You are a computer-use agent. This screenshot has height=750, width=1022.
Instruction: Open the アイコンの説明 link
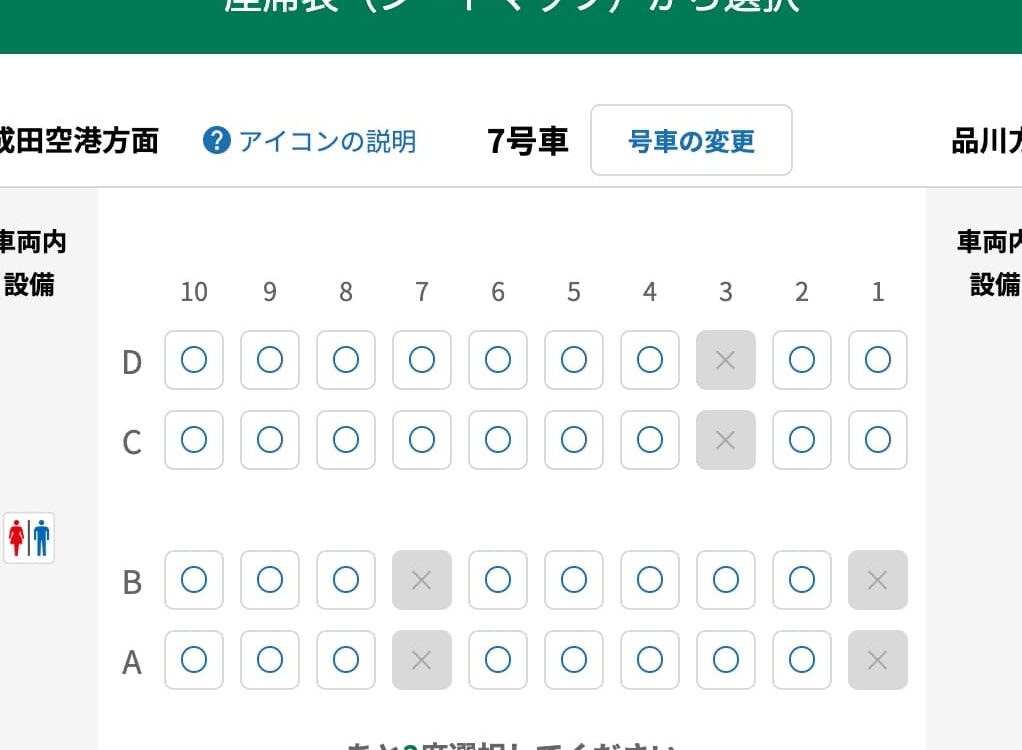(x=326, y=141)
